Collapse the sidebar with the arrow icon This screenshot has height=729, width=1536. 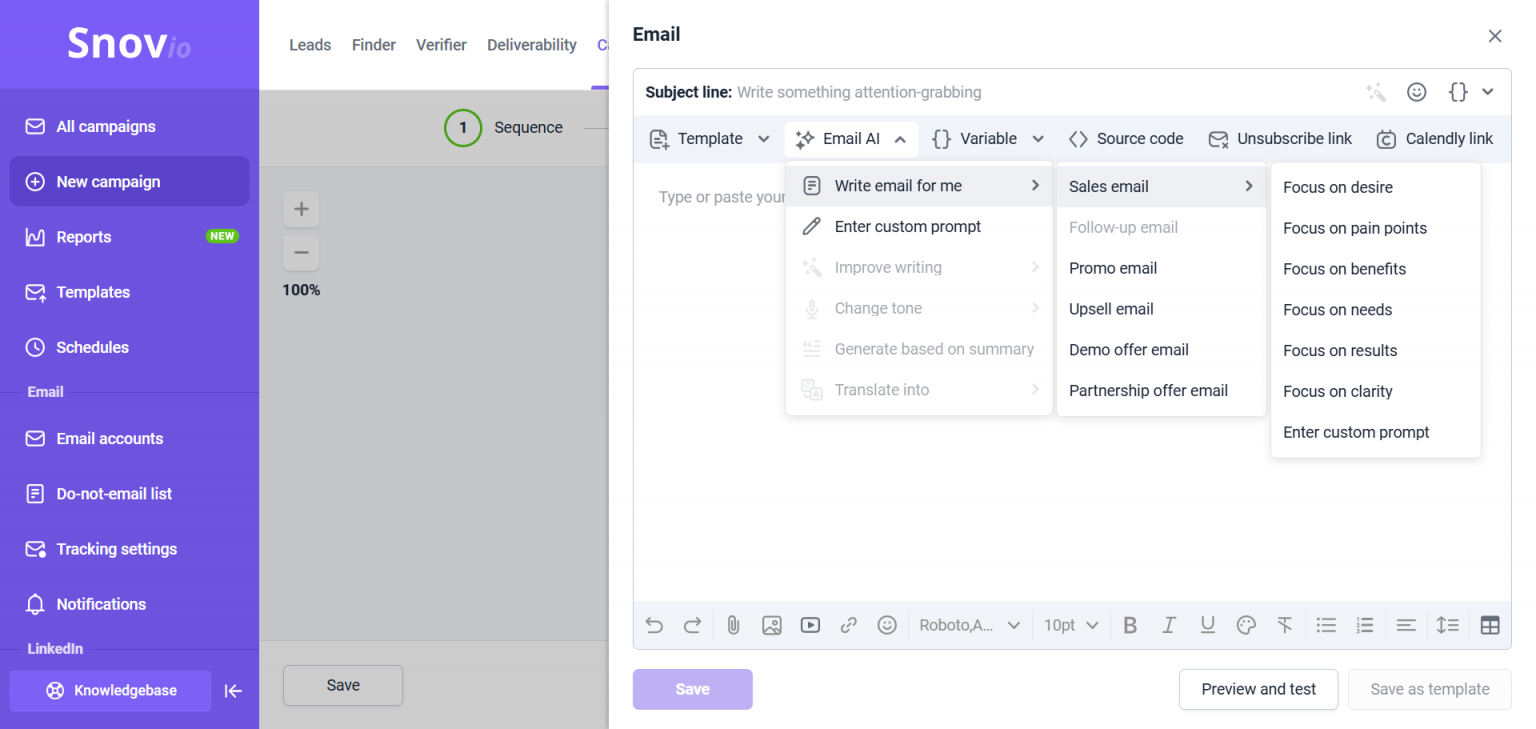click(233, 691)
